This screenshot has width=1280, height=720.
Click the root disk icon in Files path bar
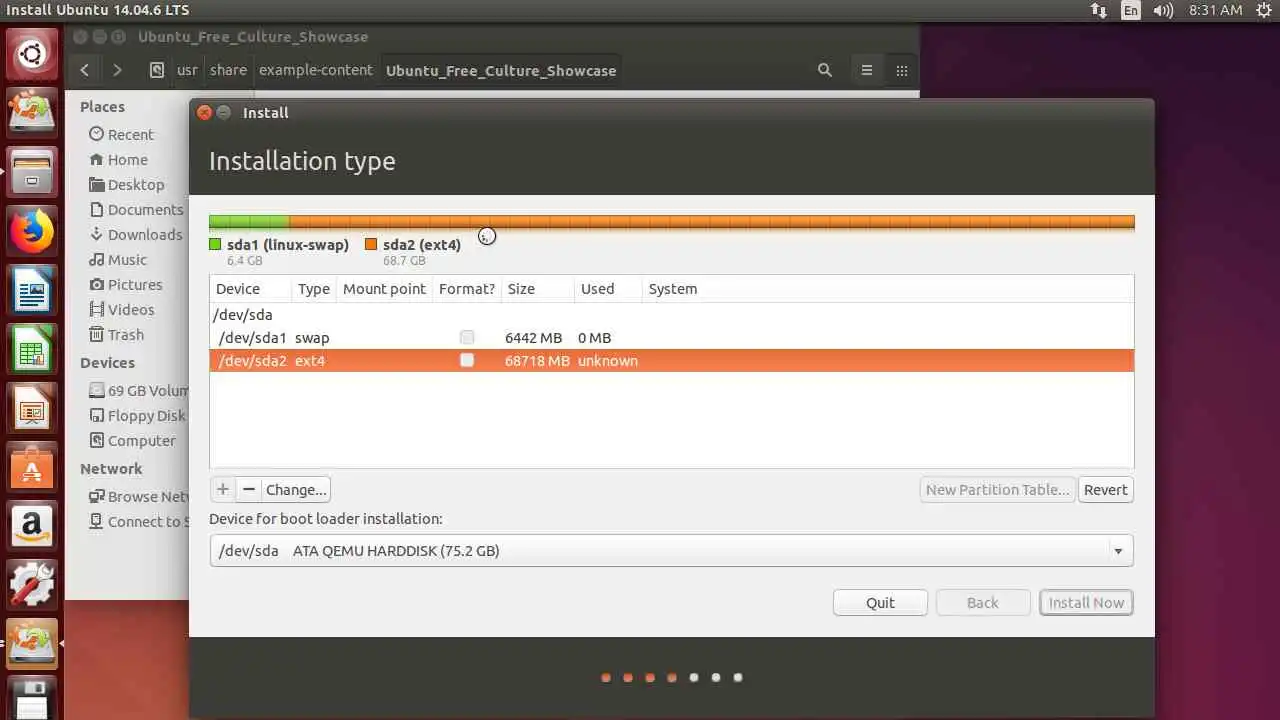(x=157, y=70)
